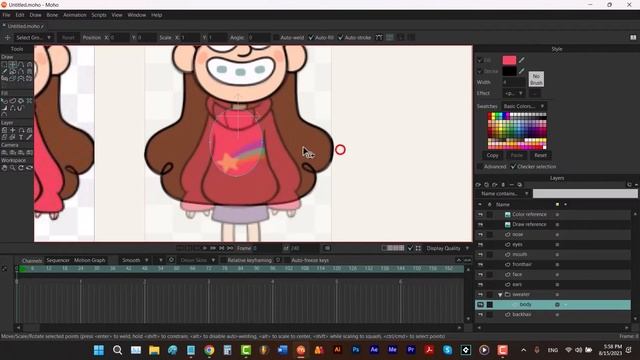Select the Pan Workspace hand tool
Screen dimensions: 640x360
(x=4, y=168)
